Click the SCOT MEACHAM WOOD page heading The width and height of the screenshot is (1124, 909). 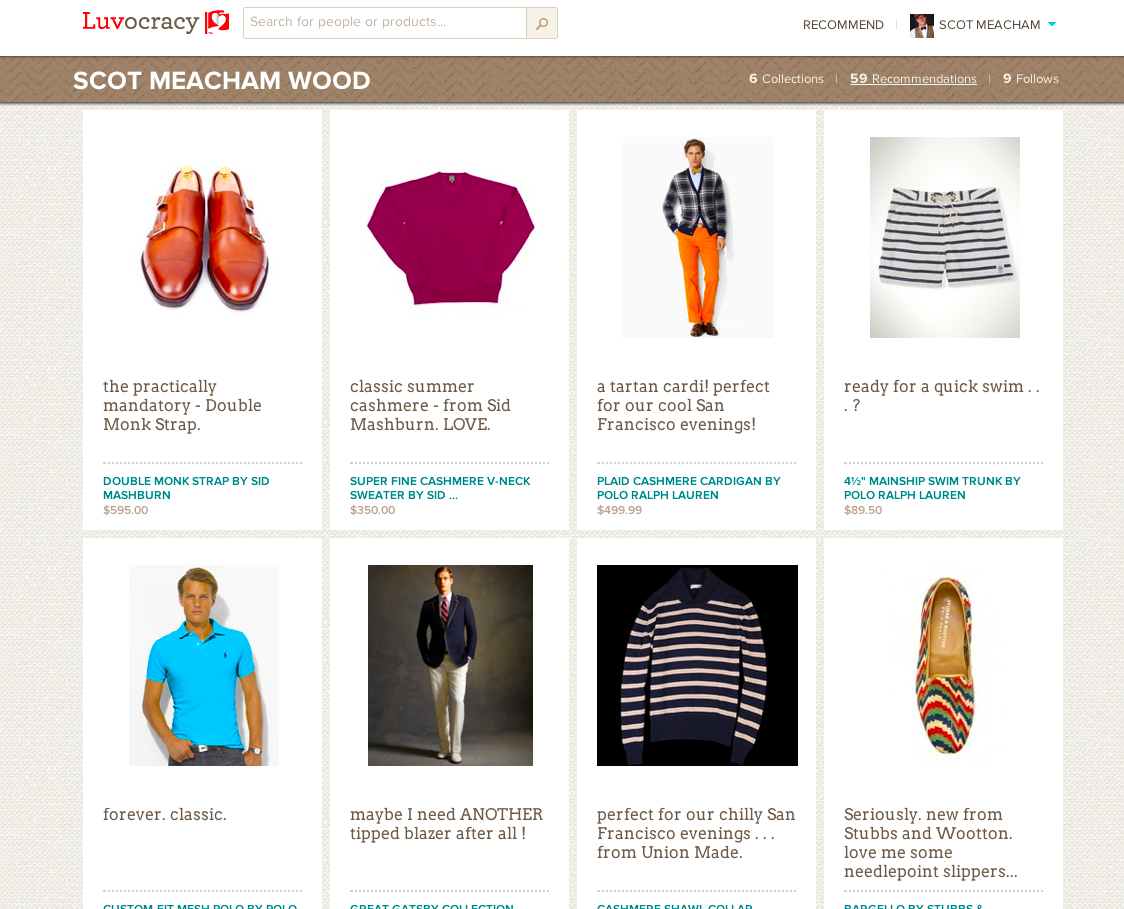pos(222,80)
